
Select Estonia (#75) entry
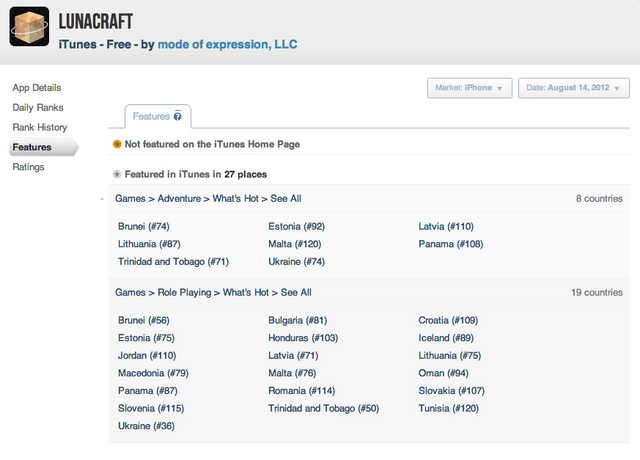pyautogui.click(x=146, y=338)
